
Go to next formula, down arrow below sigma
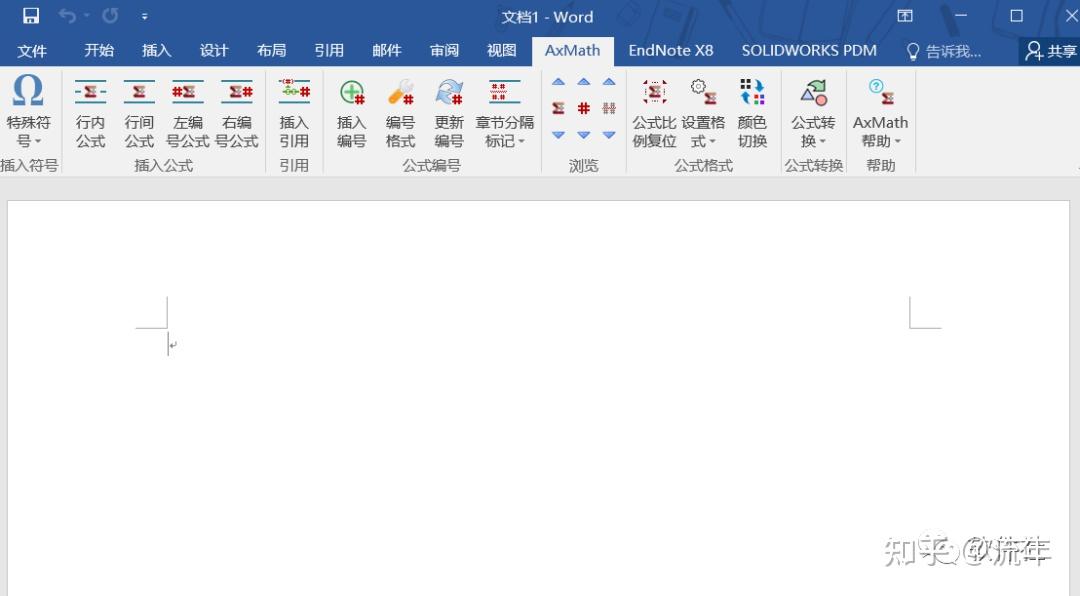(559, 135)
